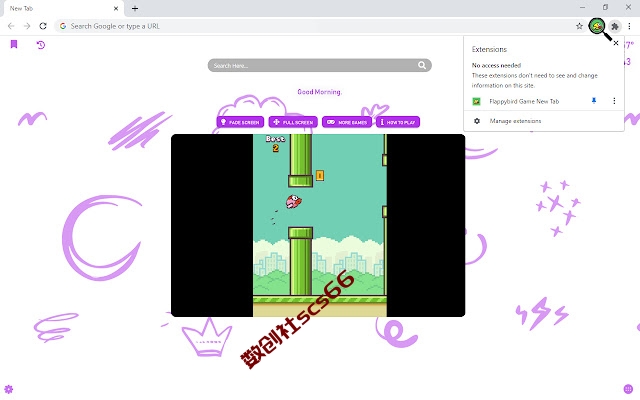Click the Chrome address bar
Viewport: 640px width, 400px height.
click(318, 26)
